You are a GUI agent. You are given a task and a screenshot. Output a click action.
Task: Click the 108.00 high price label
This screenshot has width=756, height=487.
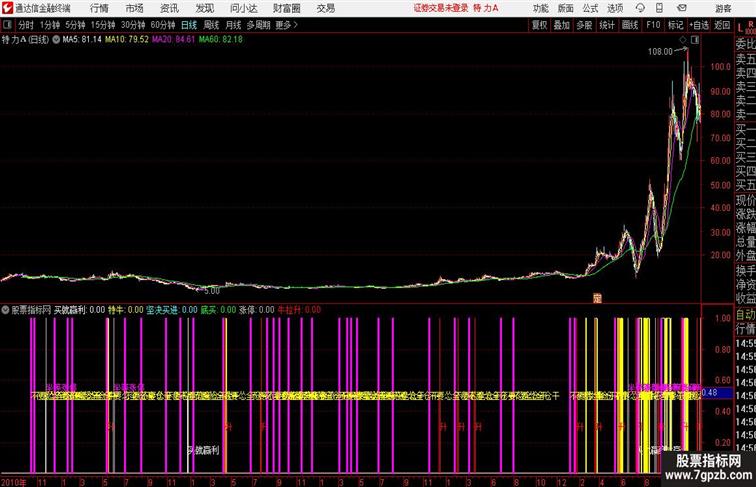pos(660,52)
